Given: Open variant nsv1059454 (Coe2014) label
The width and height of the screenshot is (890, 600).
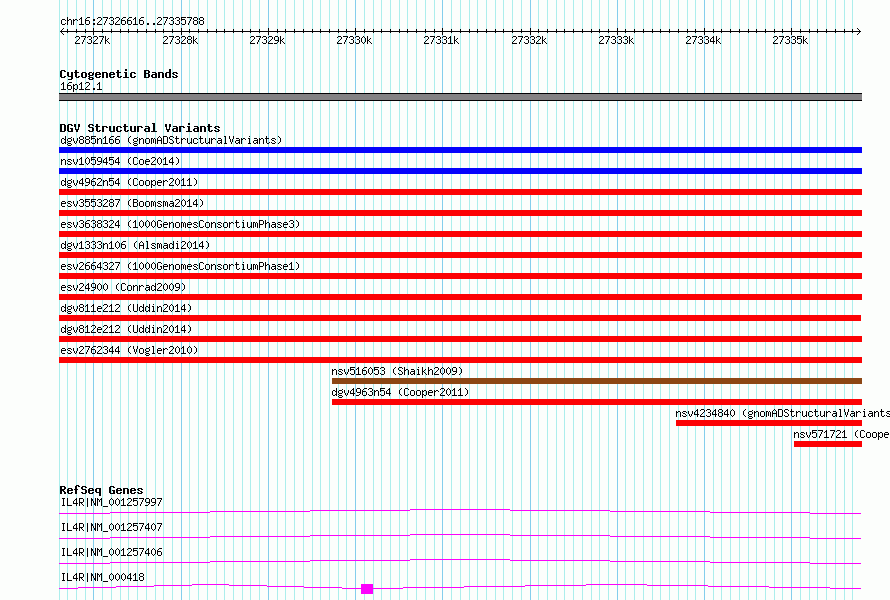Looking at the screenshot, I should click(120, 161).
